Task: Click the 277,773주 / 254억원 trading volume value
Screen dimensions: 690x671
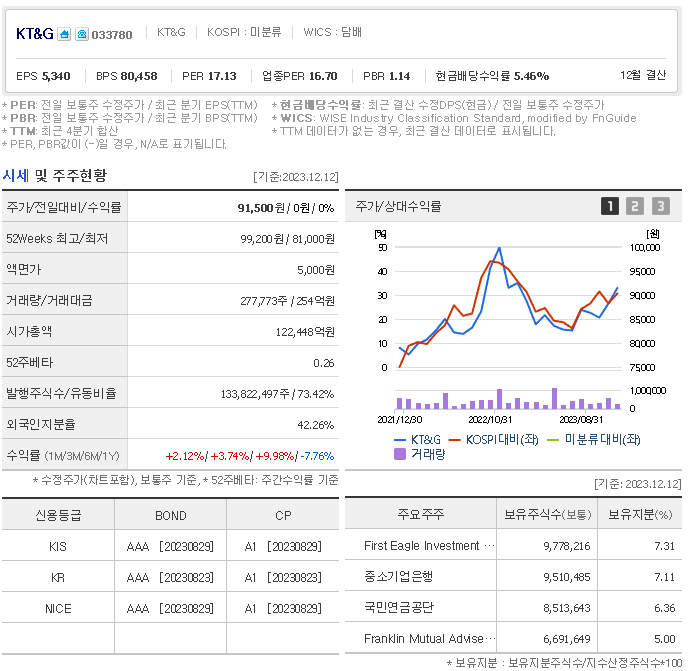Action: [287, 301]
